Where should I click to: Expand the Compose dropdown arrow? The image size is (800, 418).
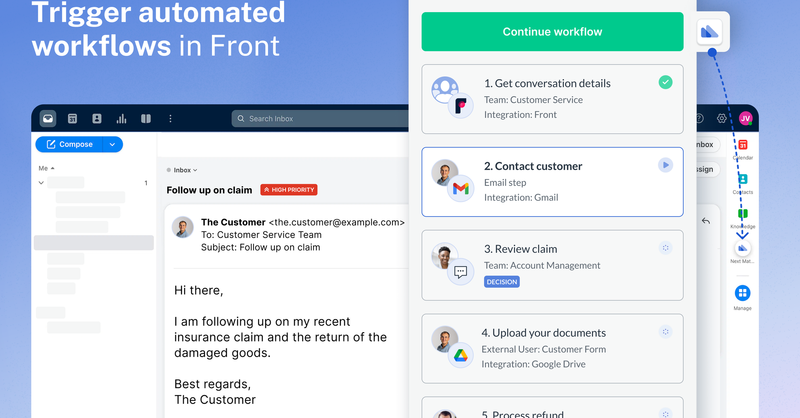point(113,144)
